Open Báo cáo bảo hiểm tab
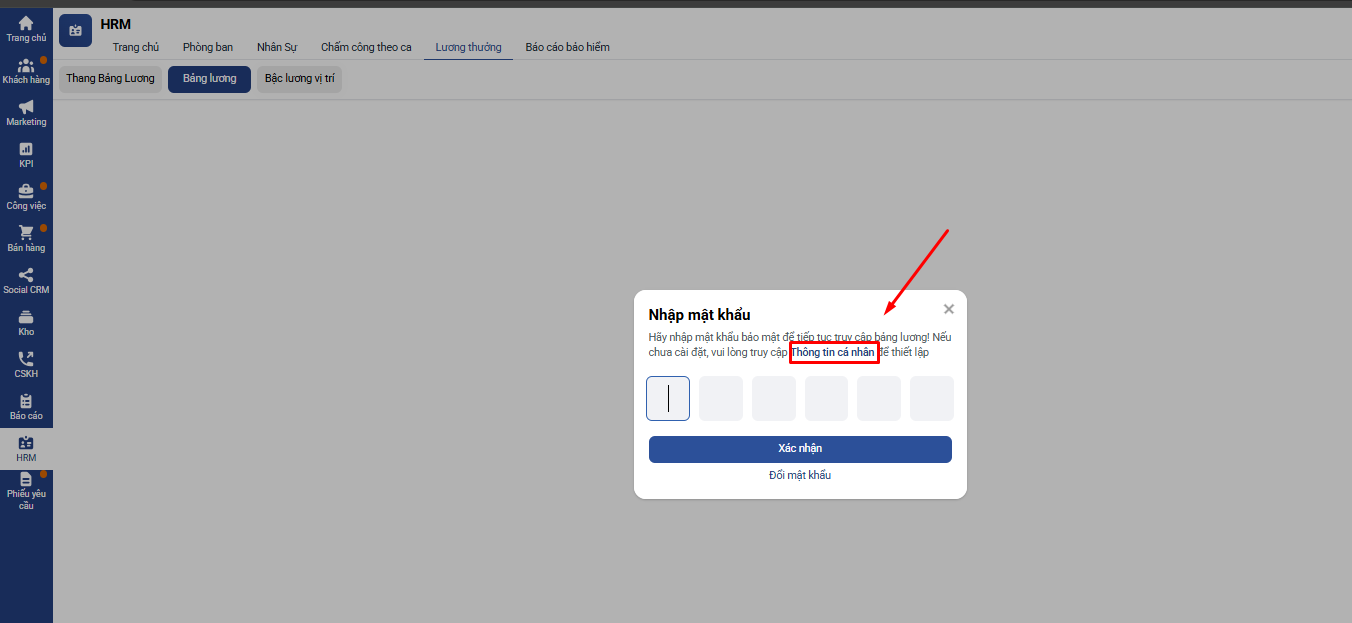The width and height of the screenshot is (1352, 623). click(x=567, y=47)
